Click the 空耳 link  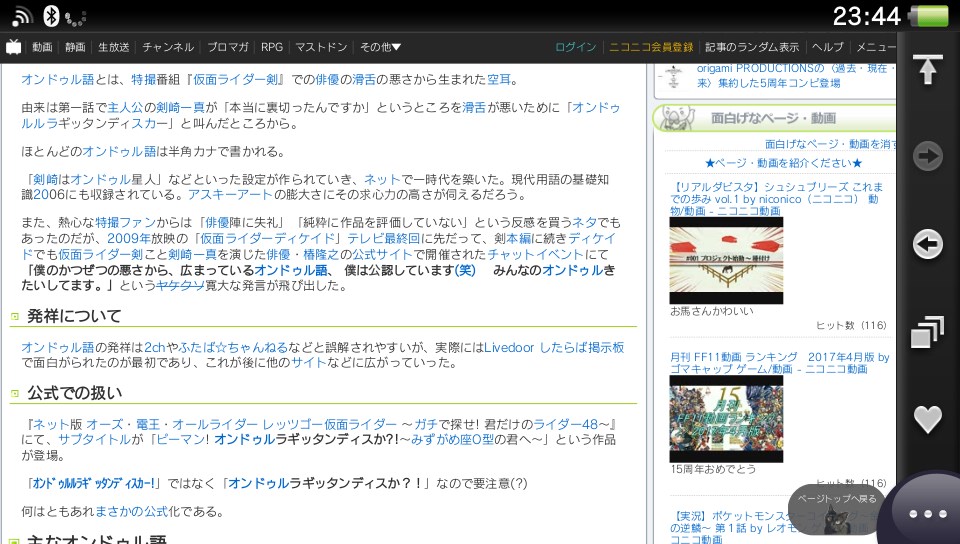pos(499,80)
